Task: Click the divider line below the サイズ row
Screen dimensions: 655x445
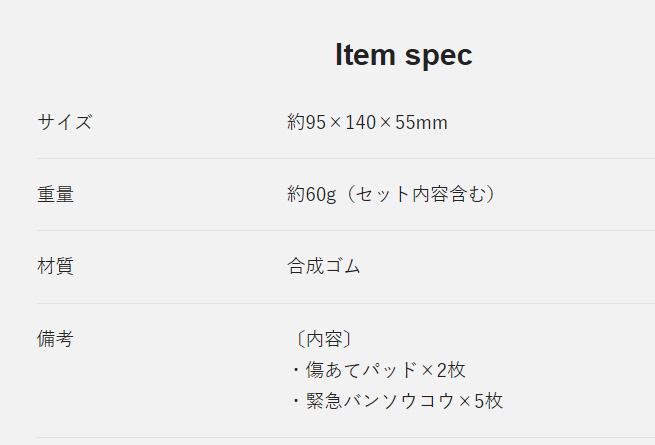Action: 346,158
